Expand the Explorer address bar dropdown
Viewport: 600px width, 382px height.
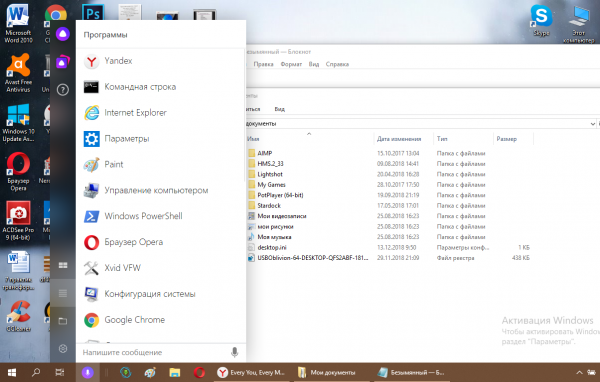592,124
